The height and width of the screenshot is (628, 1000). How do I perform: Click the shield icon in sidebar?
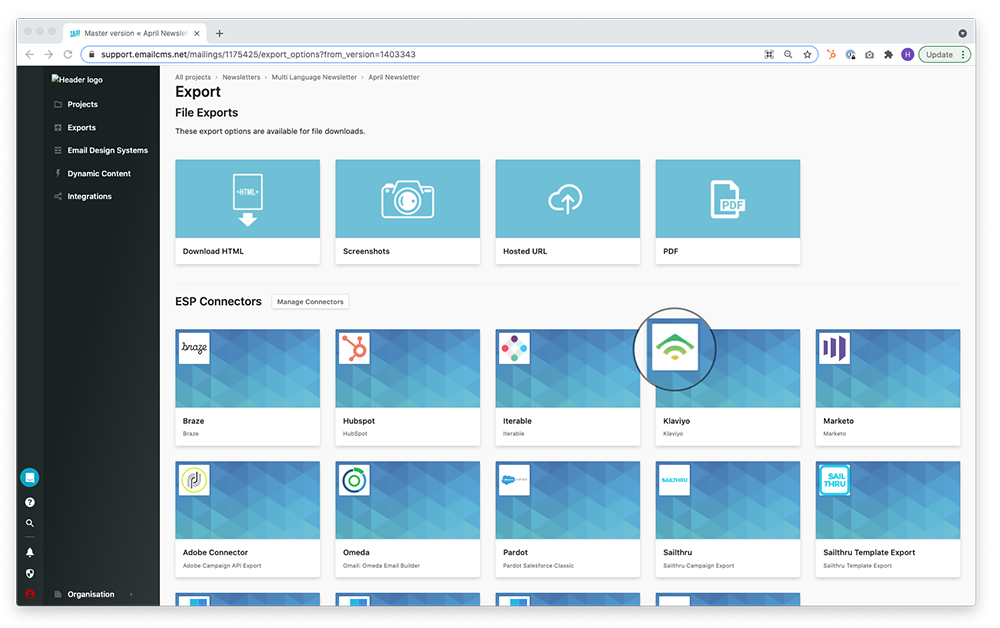[30, 573]
